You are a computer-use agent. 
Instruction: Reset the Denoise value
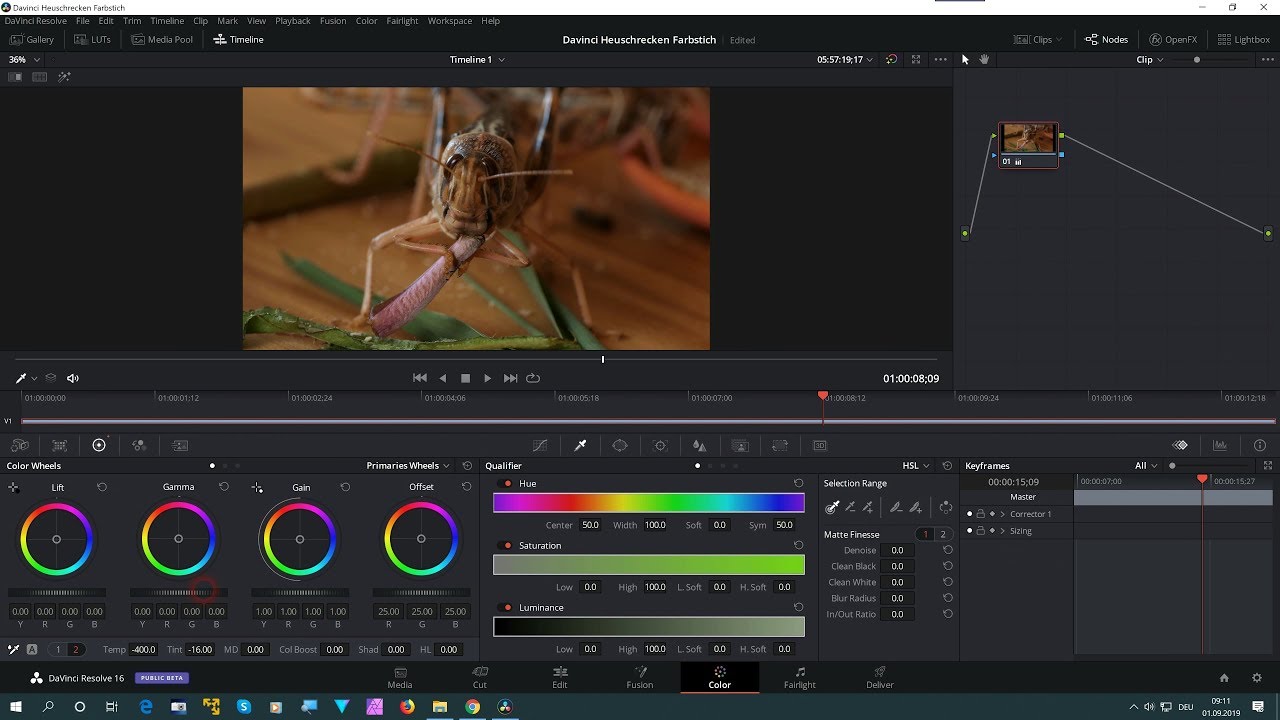[x=948, y=550]
